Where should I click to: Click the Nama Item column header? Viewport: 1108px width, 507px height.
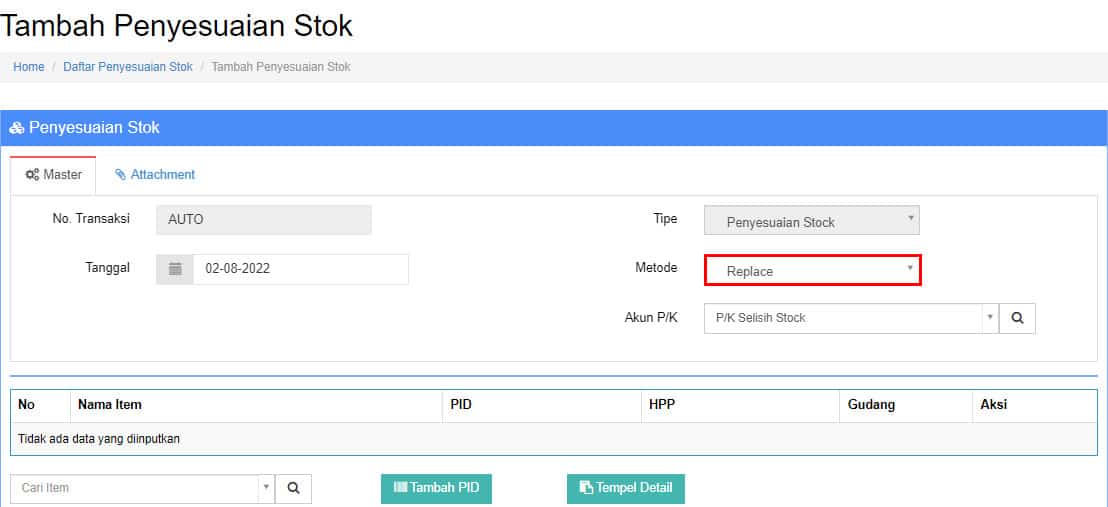[x=110, y=405]
